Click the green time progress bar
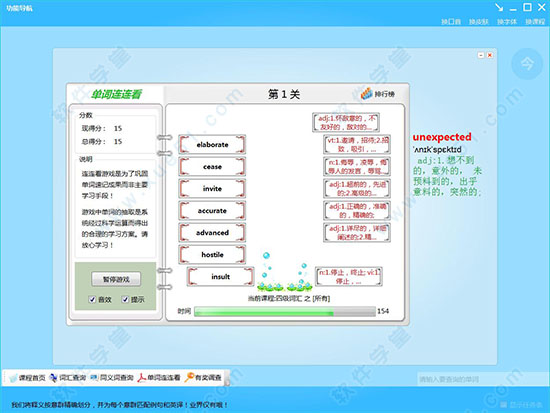550x413 pixels. tap(285, 311)
